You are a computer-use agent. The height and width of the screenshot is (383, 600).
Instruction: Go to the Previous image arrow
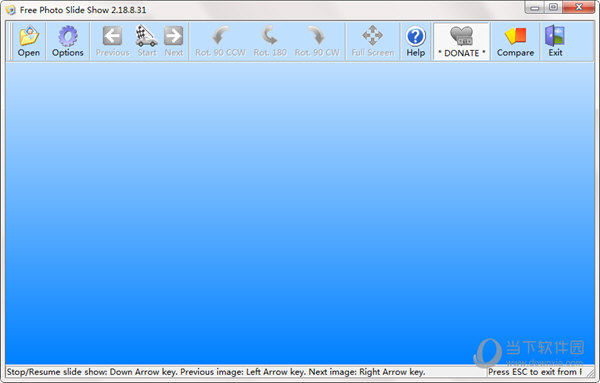point(112,41)
